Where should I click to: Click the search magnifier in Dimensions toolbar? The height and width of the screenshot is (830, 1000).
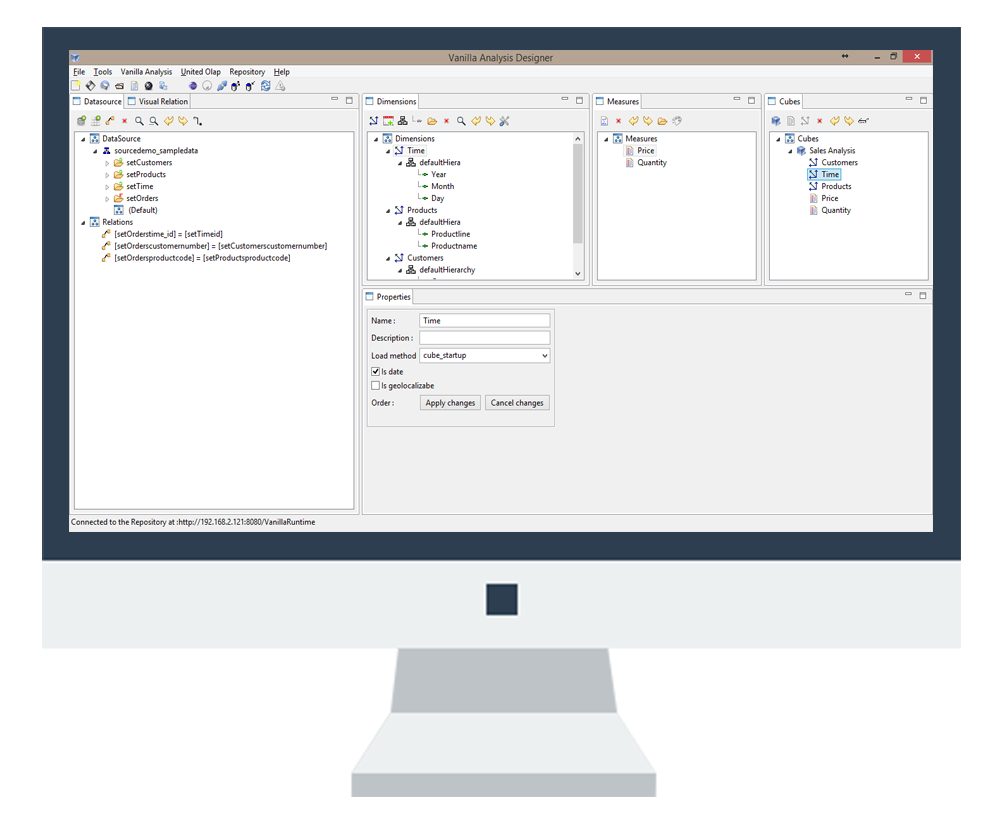tap(461, 121)
